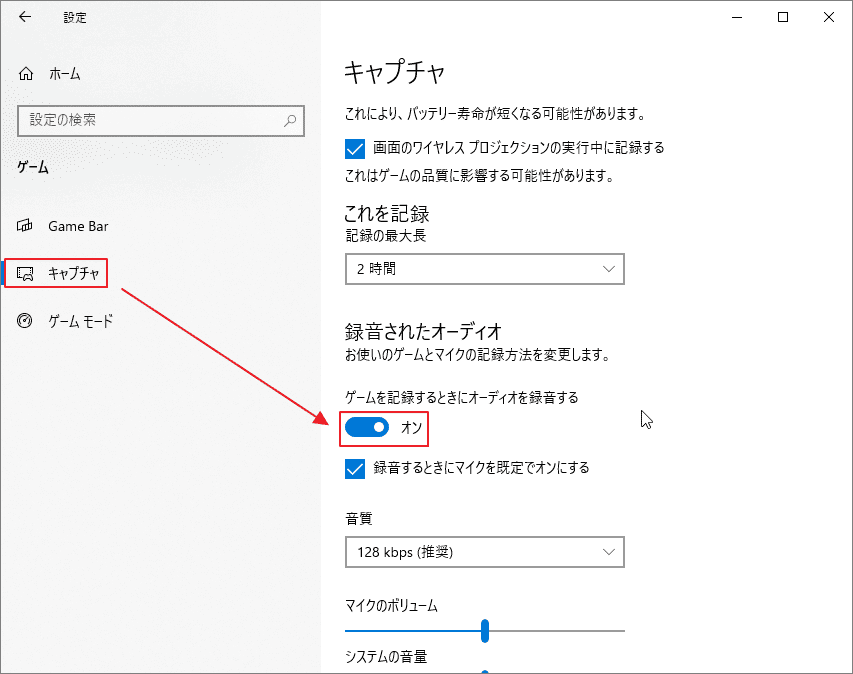Image resolution: width=853 pixels, height=674 pixels.
Task: Click the search magnifier icon
Action: coord(289,121)
